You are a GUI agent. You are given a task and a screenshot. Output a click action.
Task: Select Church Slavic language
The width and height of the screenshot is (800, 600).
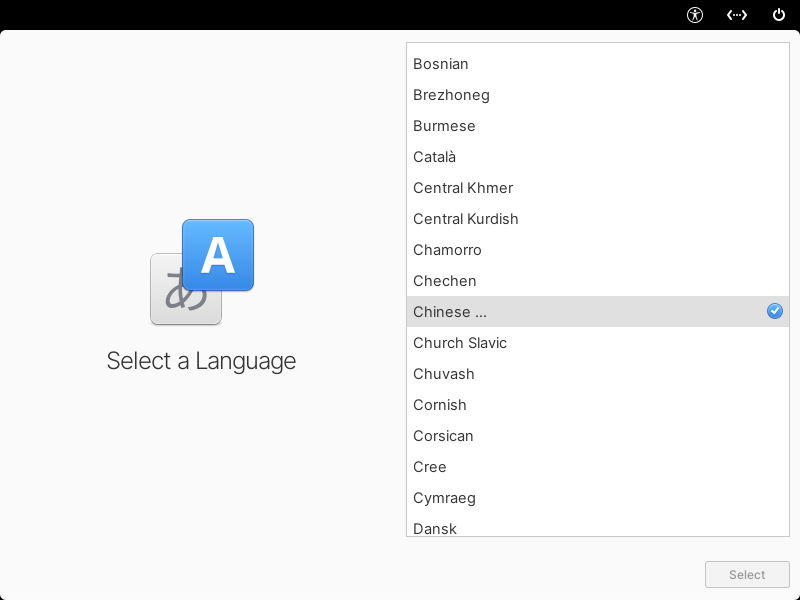click(597, 343)
